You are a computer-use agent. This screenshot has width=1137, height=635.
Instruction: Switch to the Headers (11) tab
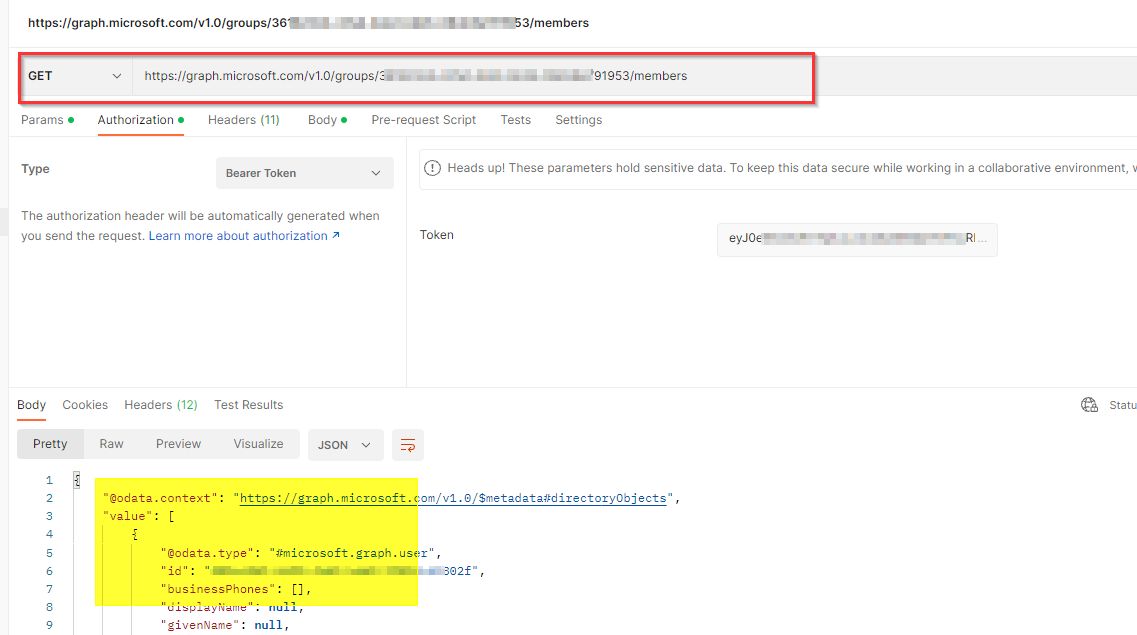point(244,120)
